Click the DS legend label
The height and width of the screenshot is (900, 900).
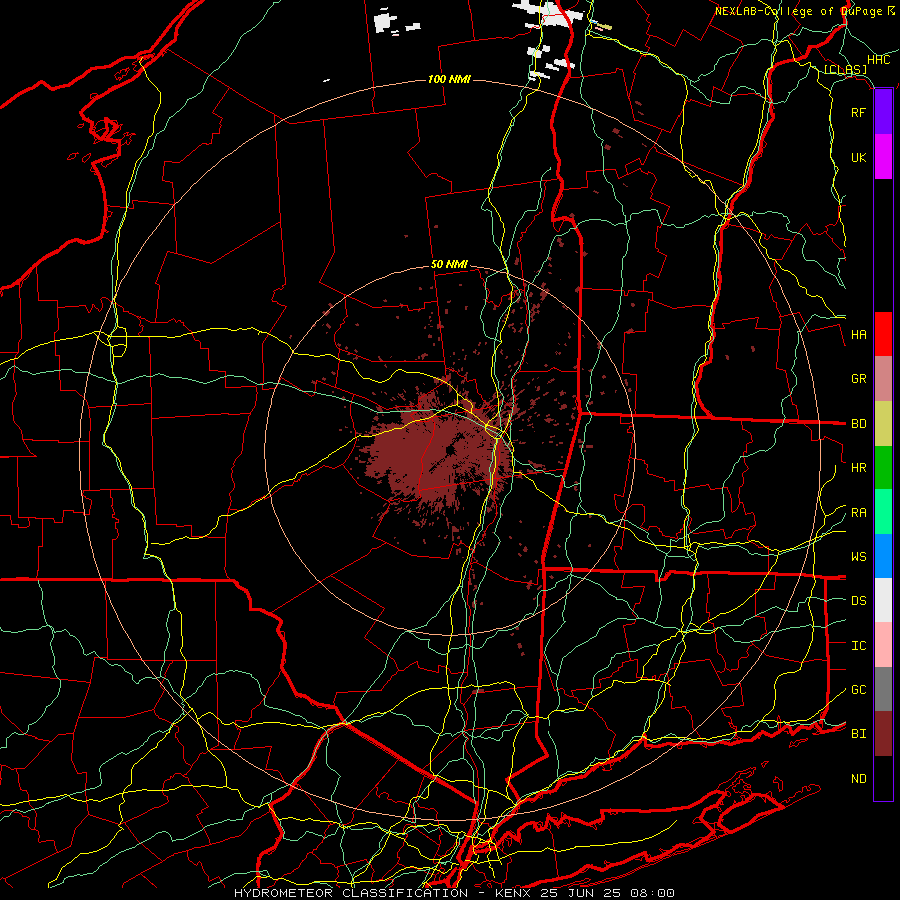859,601
